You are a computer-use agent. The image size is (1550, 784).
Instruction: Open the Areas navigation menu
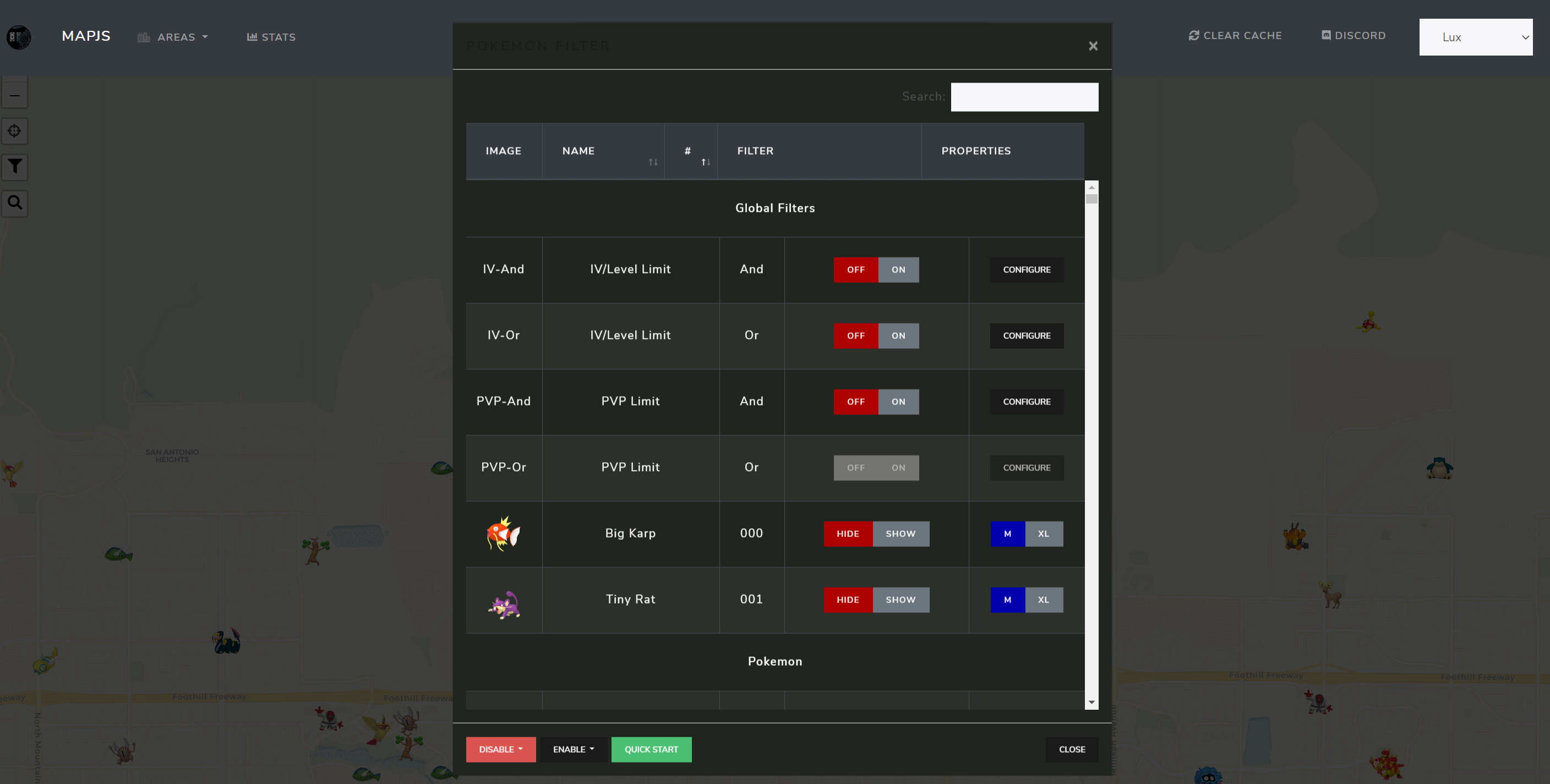click(x=173, y=37)
